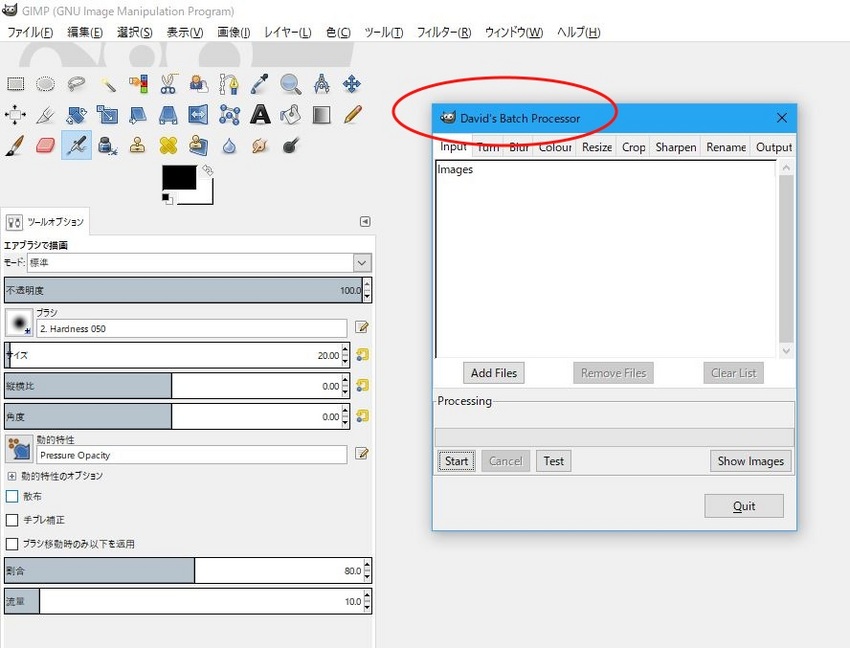Select the Rotate tool
This screenshot has width=850, height=648.
click(76, 115)
